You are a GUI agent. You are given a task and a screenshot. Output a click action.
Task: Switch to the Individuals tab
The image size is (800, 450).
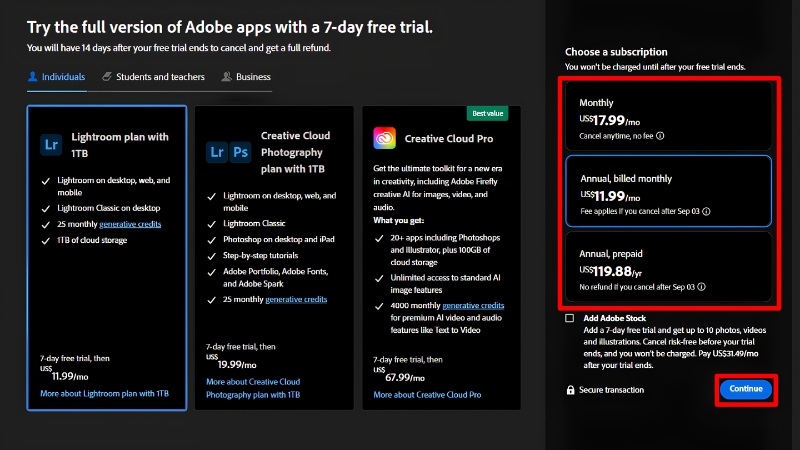(x=57, y=77)
